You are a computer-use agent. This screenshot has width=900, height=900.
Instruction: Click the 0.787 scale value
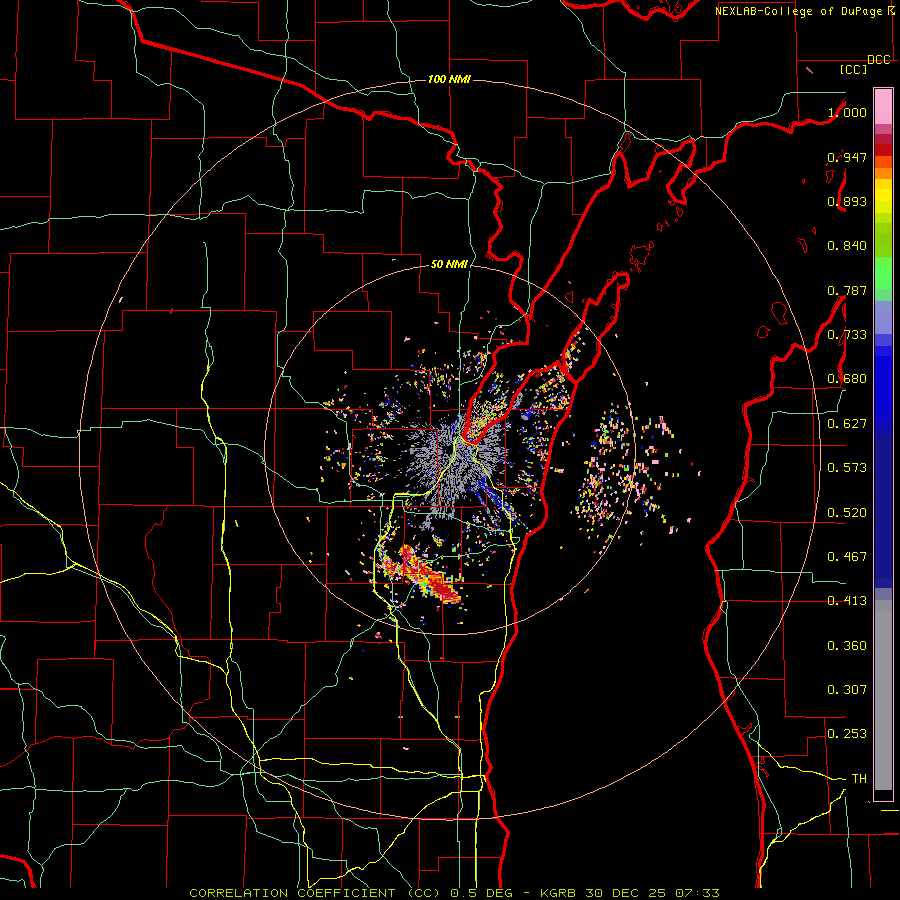pos(847,290)
